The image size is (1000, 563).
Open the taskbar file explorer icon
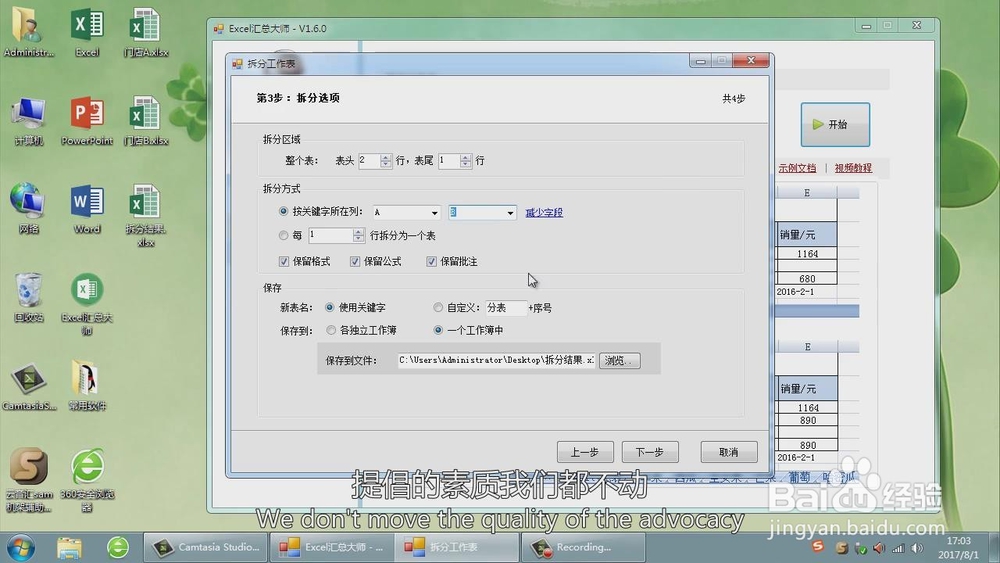point(69,548)
